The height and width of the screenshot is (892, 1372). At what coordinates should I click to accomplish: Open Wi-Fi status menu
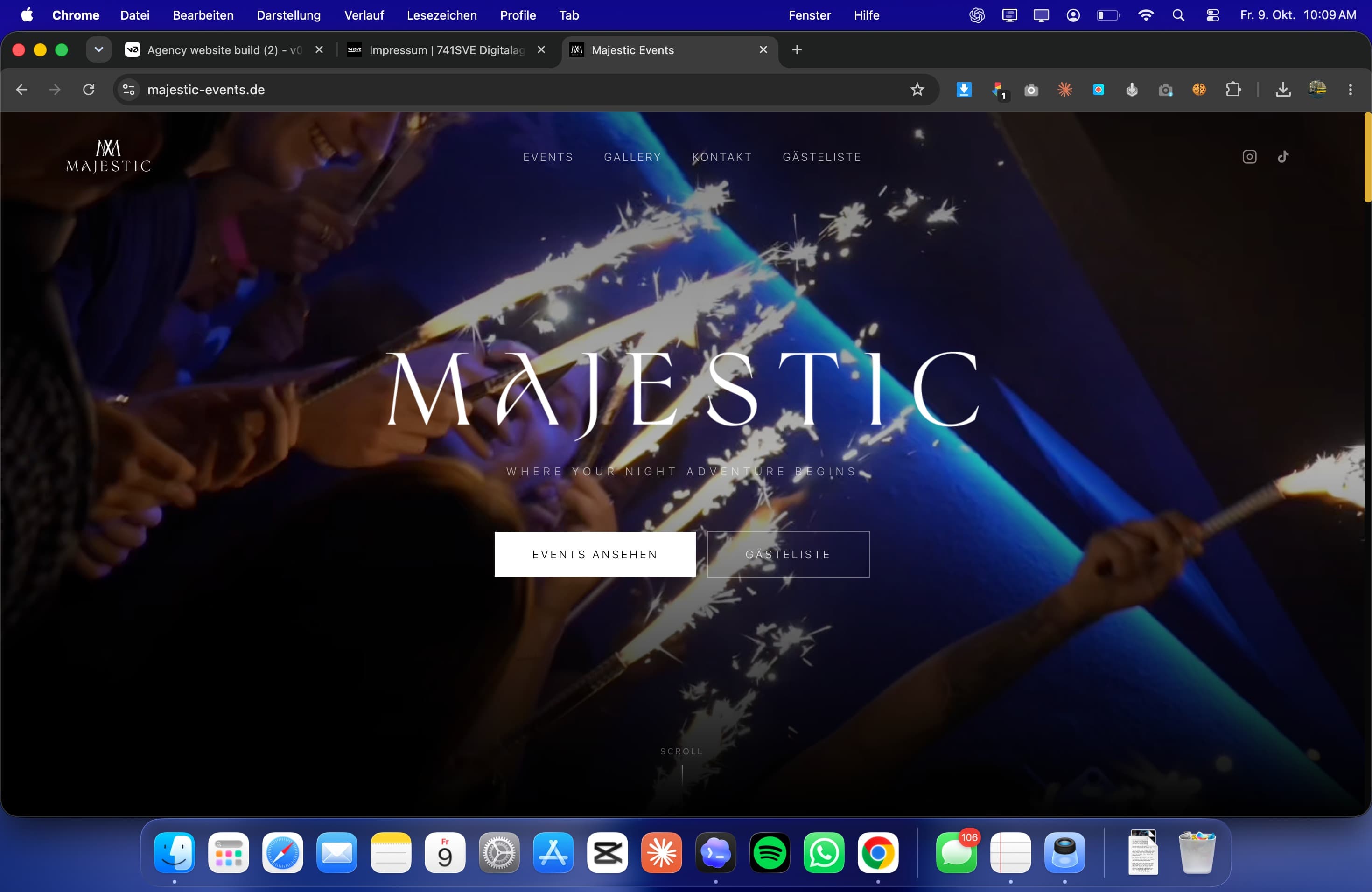tap(1146, 15)
